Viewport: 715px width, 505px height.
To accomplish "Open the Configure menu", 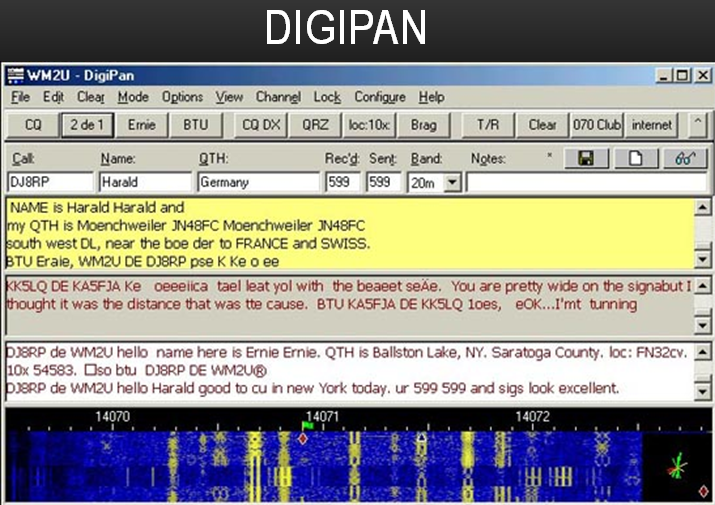I will click(x=380, y=97).
